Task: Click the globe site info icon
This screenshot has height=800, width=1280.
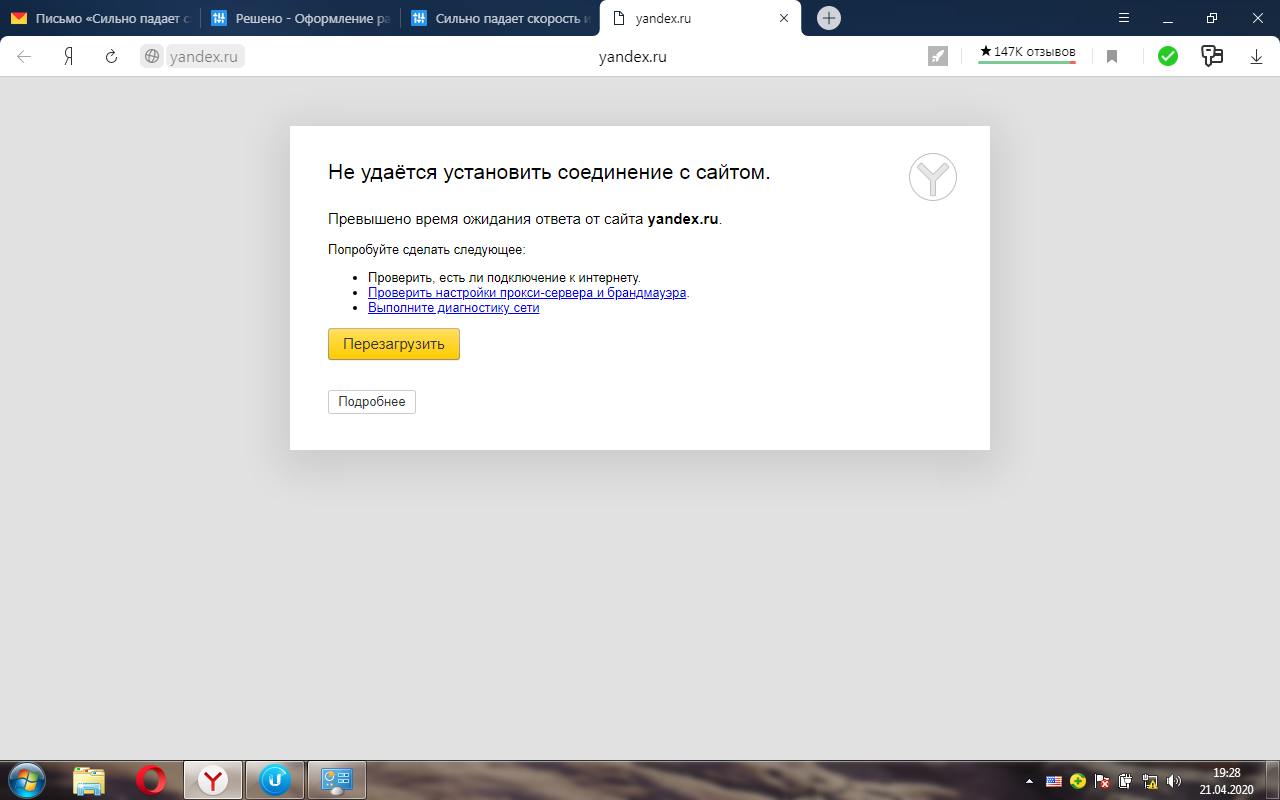Action: coord(152,57)
